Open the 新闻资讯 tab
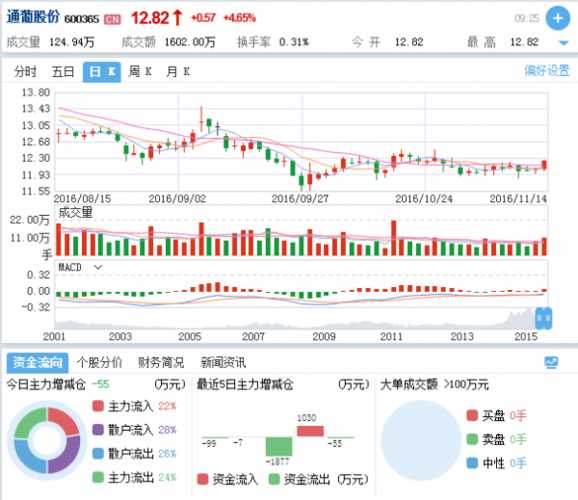 223,362
